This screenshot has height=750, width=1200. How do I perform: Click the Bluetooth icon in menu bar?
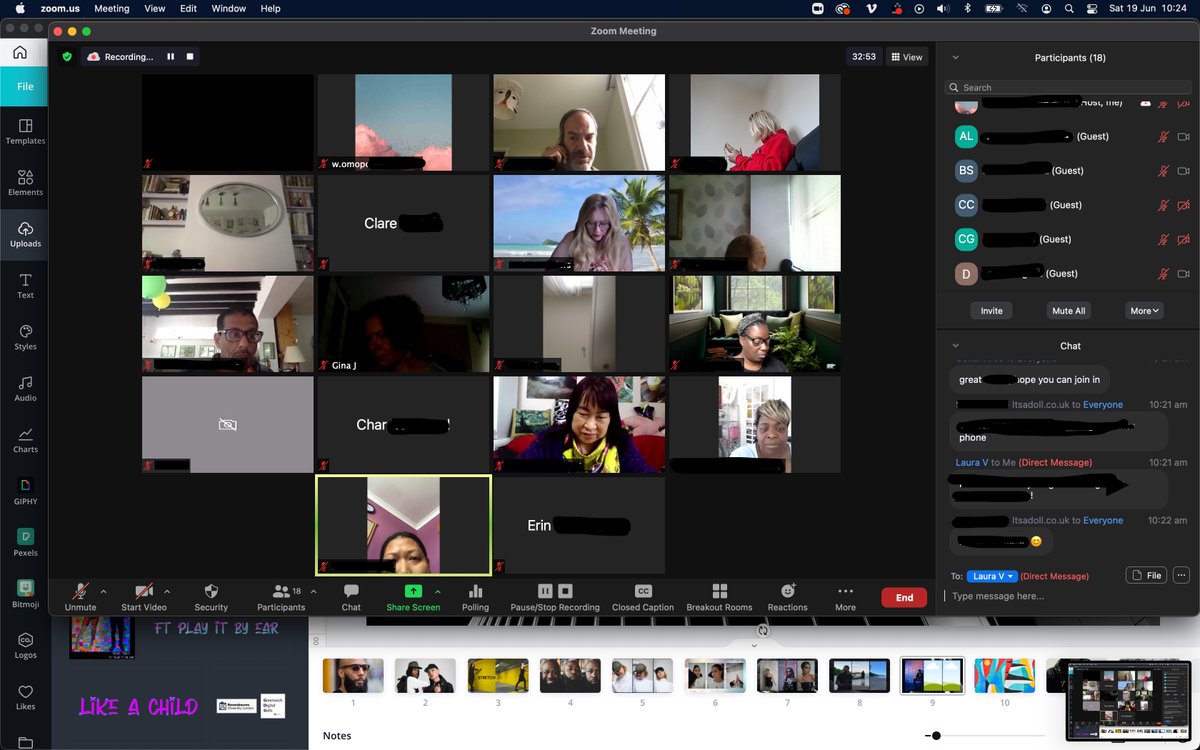click(x=967, y=8)
